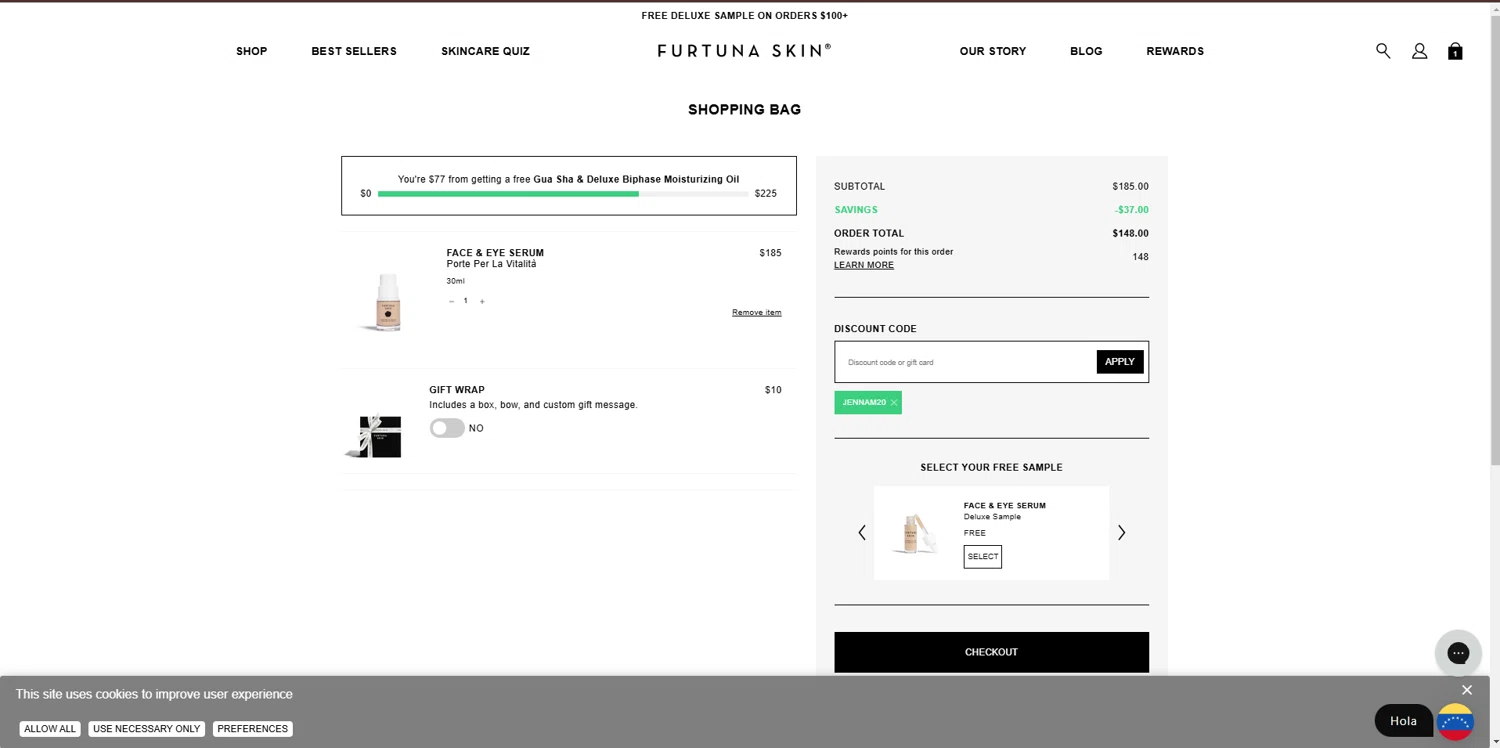Show next free sample with right arrow
Screen dimensions: 1500x748
(1121, 533)
